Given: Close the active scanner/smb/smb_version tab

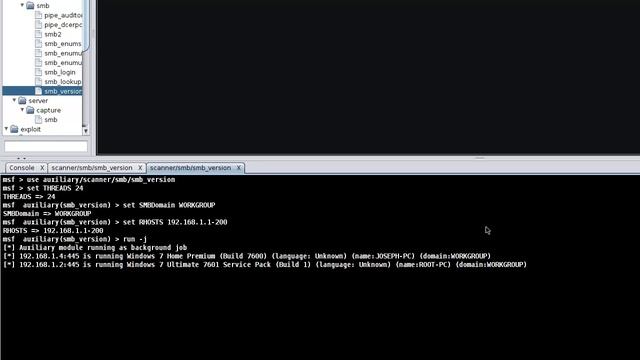Looking at the screenshot, I should 239,168.
